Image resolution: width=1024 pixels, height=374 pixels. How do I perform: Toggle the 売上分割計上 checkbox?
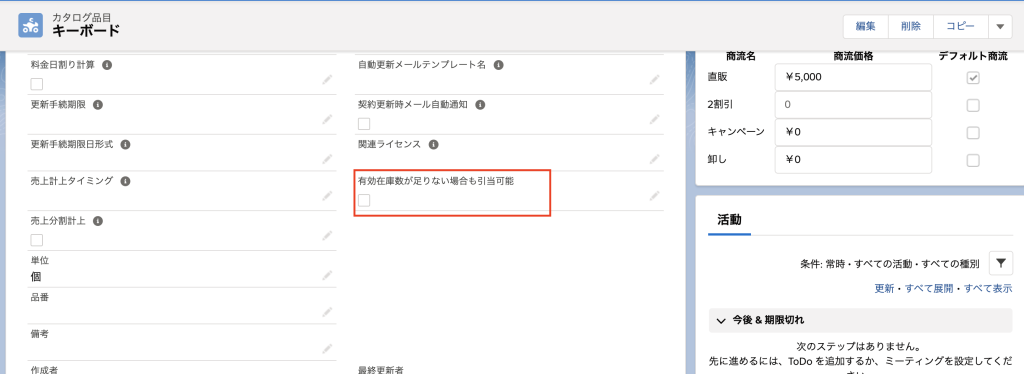37,240
